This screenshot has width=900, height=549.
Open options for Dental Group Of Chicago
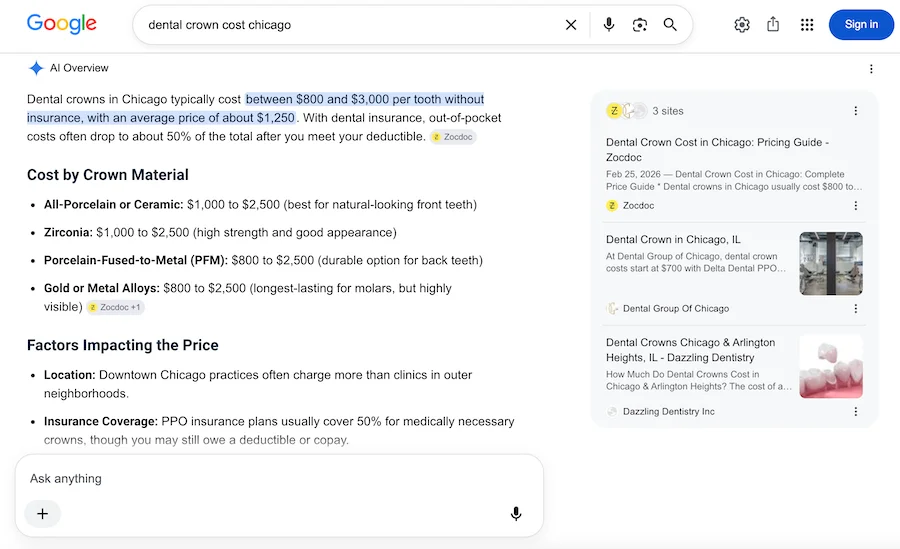[x=855, y=309]
